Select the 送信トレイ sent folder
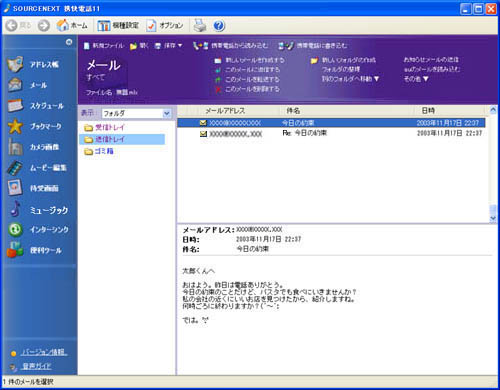Image resolution: width=500 pixels, height=390 pixels. point(122,139)
